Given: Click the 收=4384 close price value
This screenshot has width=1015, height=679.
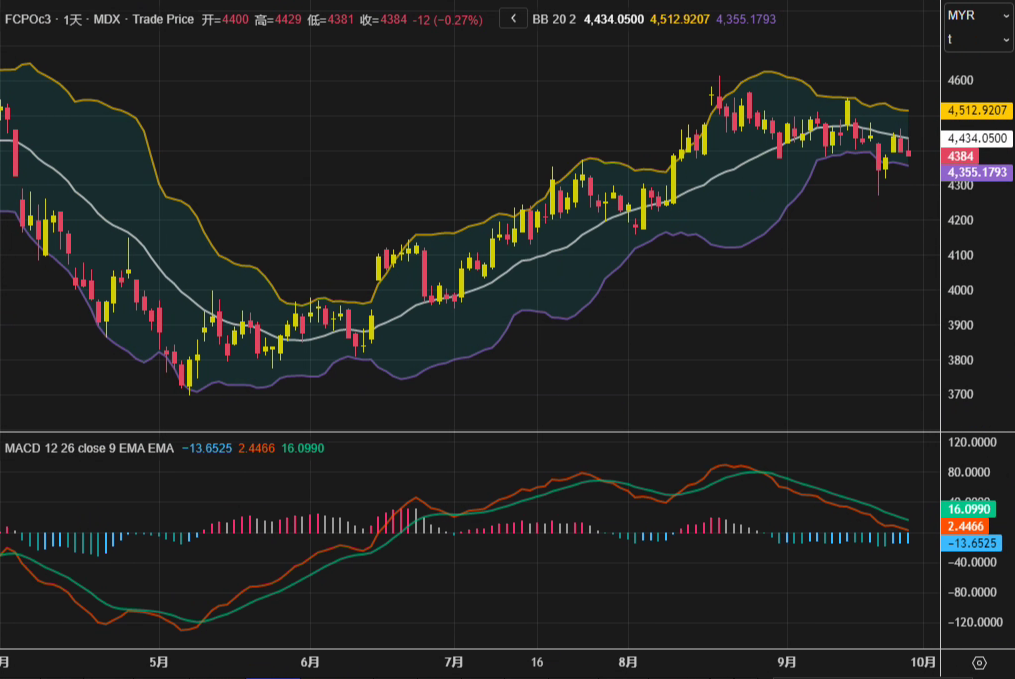Looking at the screenshot, I should click(x=383, y=19).
